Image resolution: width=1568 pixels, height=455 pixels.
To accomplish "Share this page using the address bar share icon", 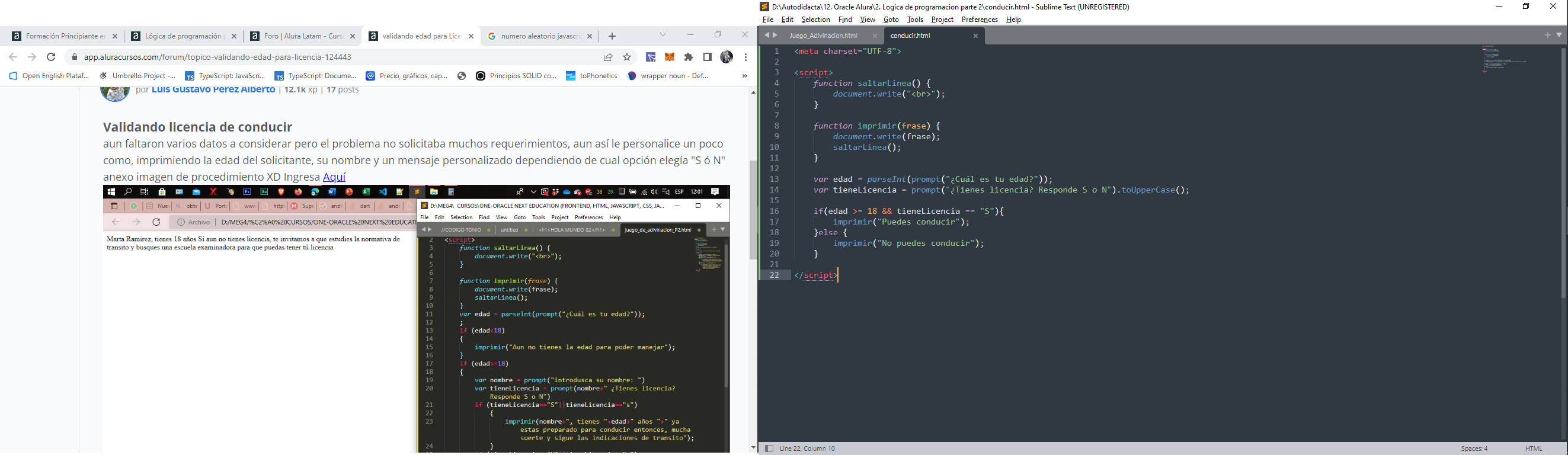I will tap(608, 57).
